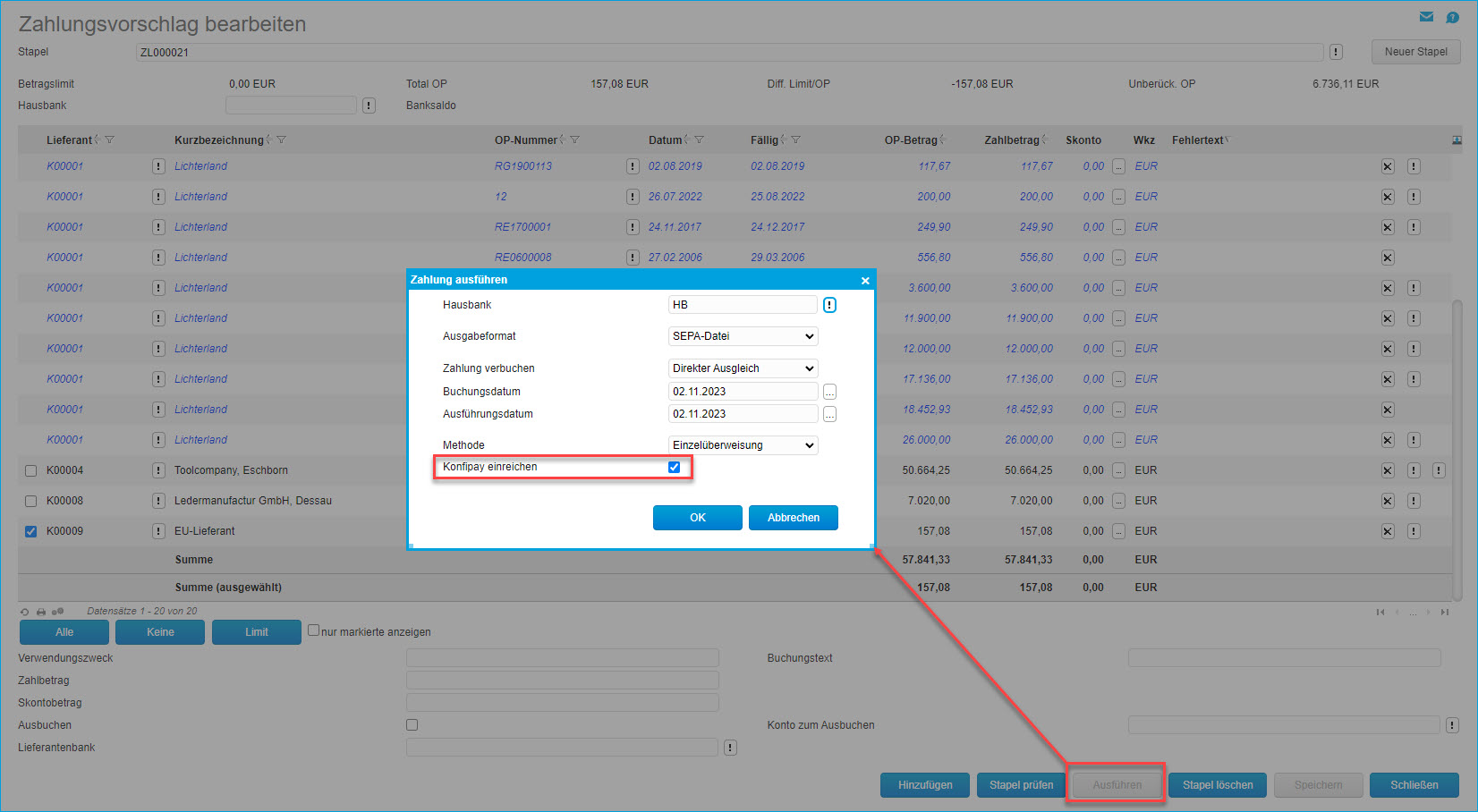Sort table by the Fällig column header
The image size is (1478, 812).
[764, 140]
